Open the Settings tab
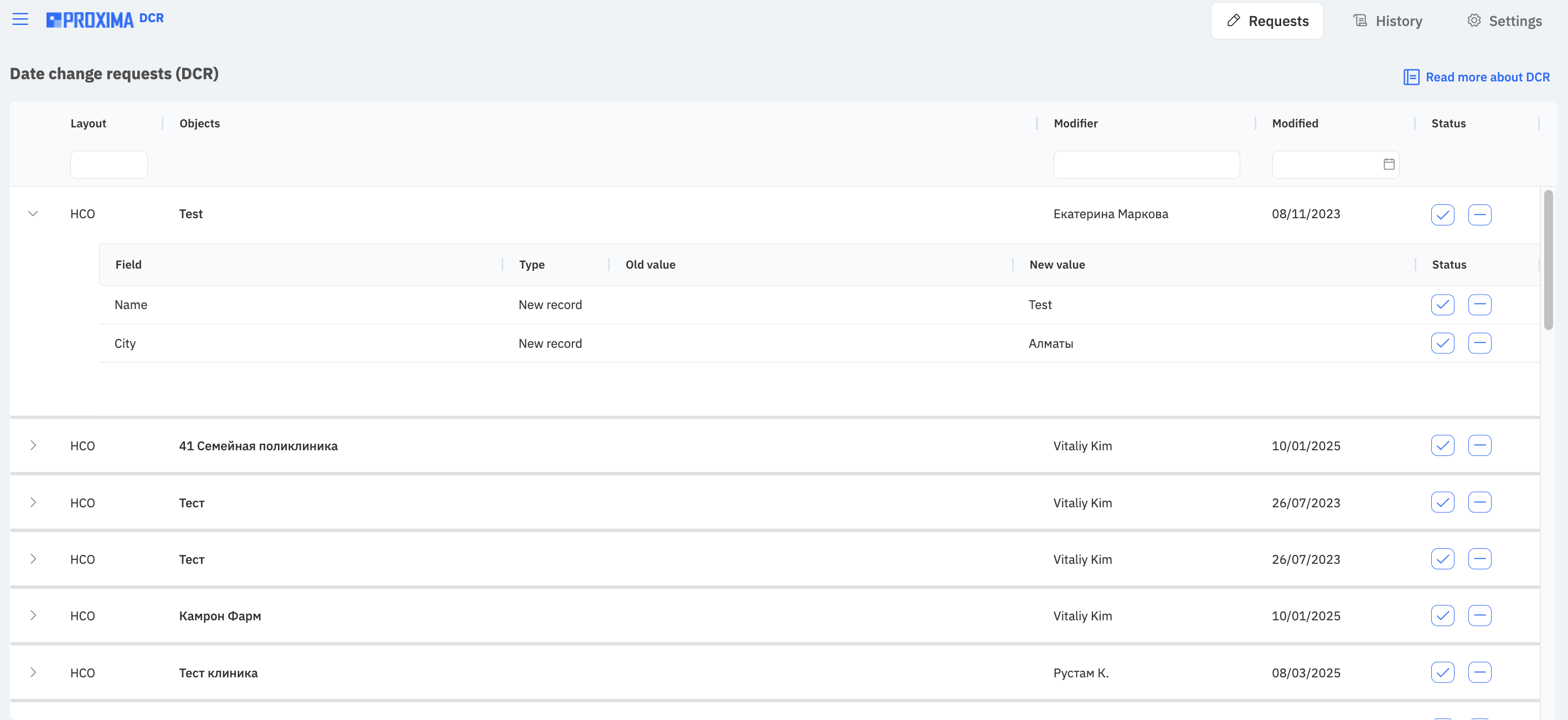The width and height of the screenshot is (1568, 720). pos(1504,20)
